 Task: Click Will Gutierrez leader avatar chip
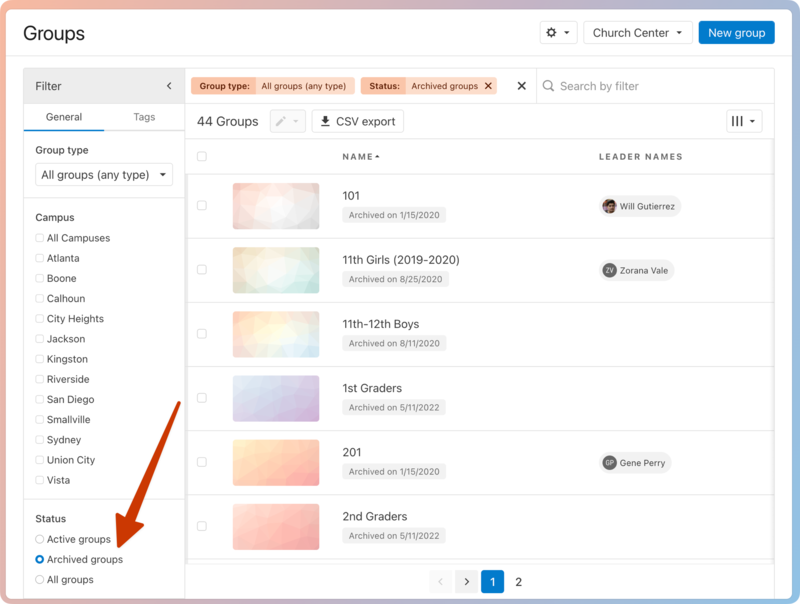coord(640,206)
